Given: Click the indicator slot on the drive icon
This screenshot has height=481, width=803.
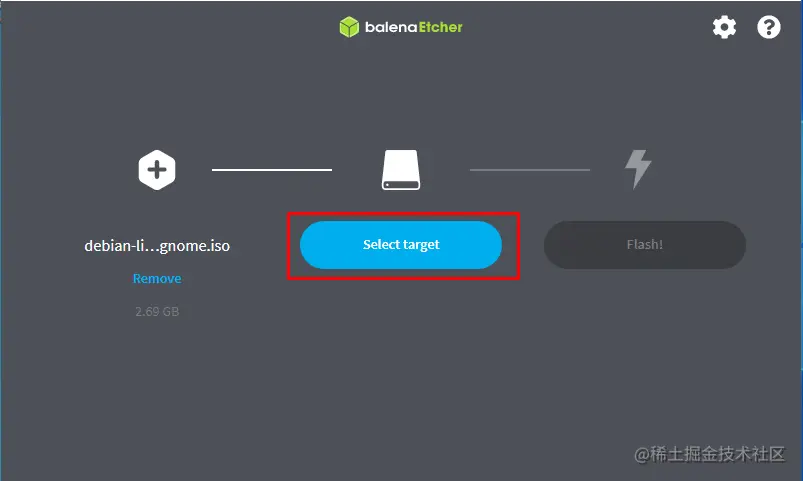Looking at the screenshot, I should (388, 184).
